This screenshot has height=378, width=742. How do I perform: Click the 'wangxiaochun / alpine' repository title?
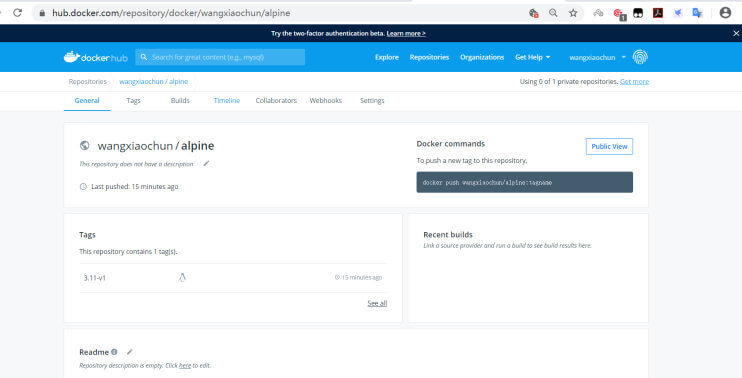156,146
